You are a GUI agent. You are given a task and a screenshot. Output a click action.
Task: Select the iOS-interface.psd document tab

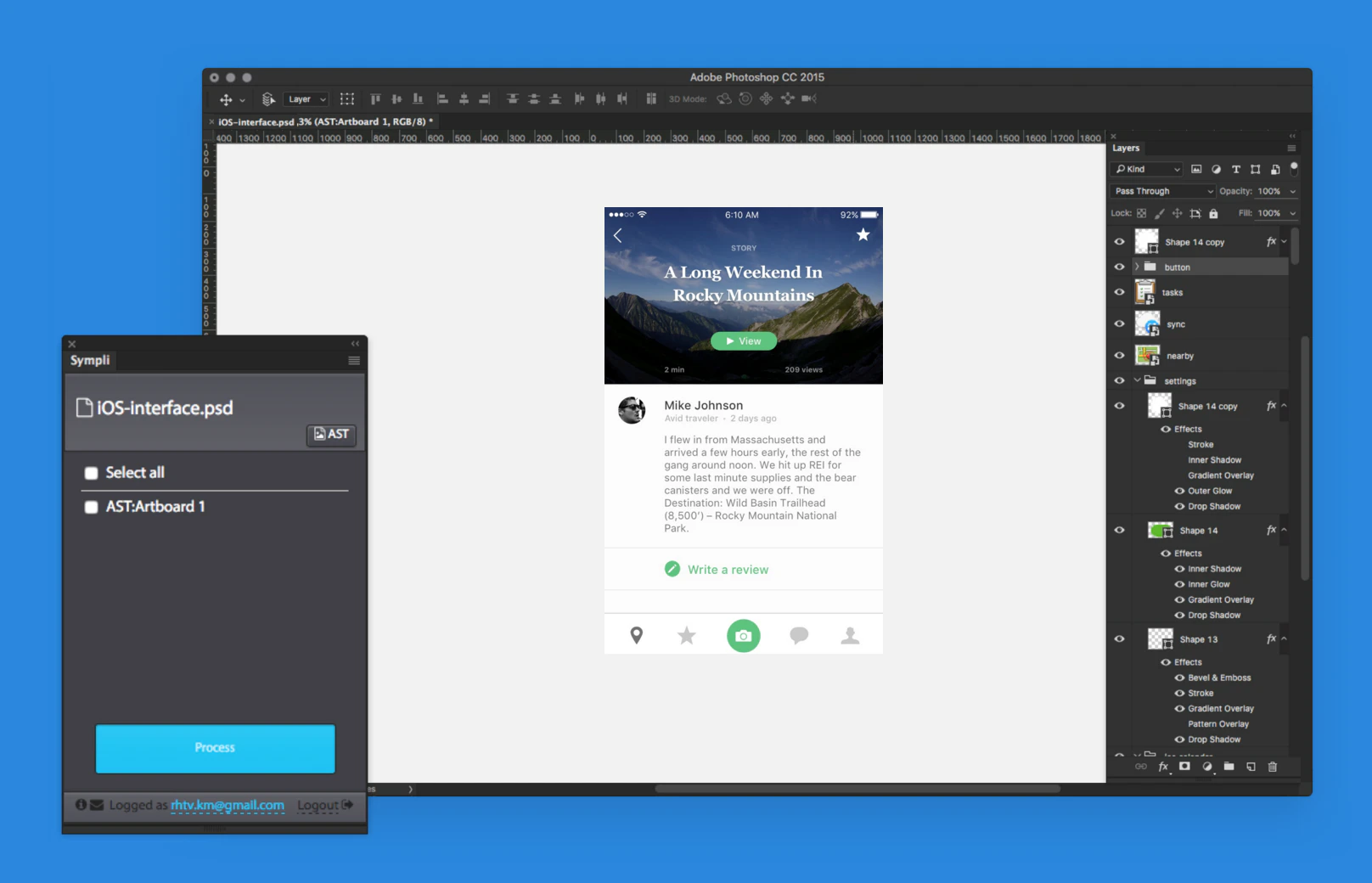coord(325,121)
